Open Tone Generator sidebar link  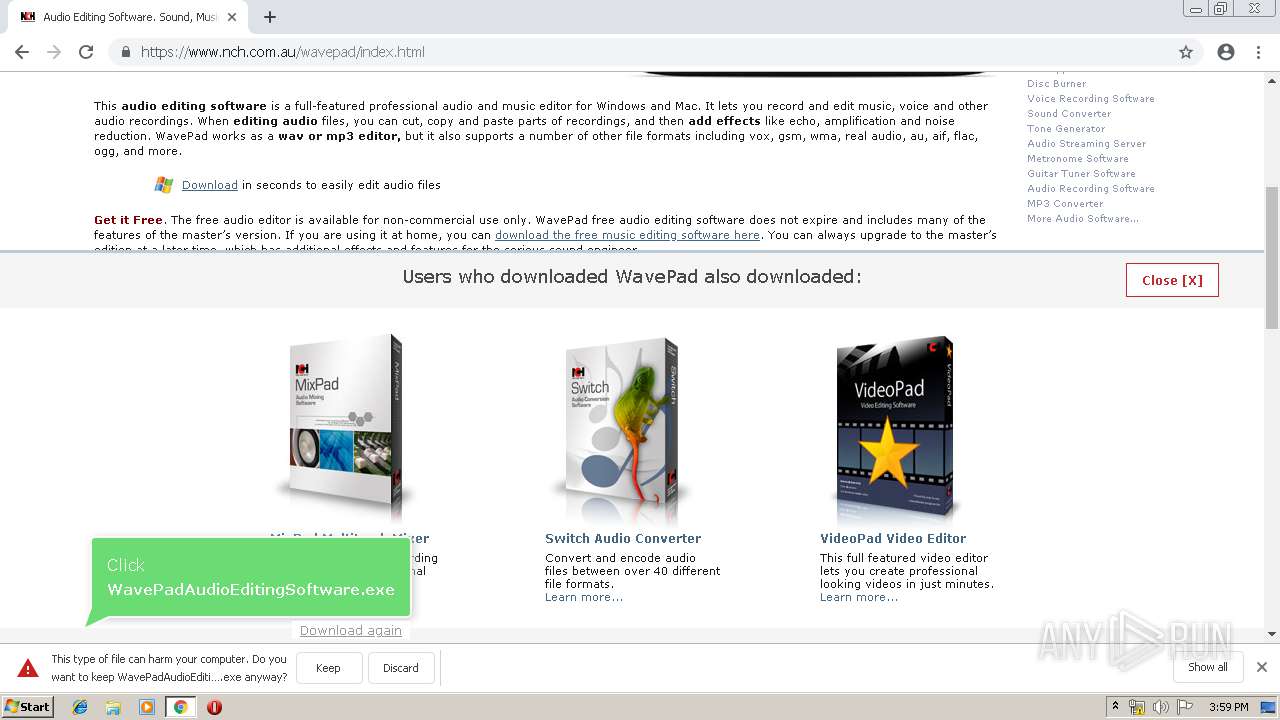point(1066,129)
